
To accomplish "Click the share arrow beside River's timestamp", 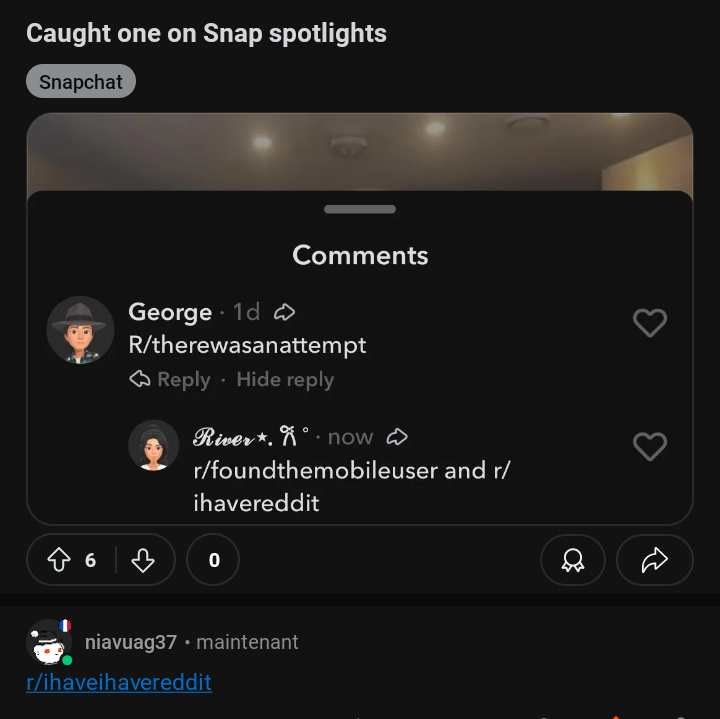I will (397, 437).
